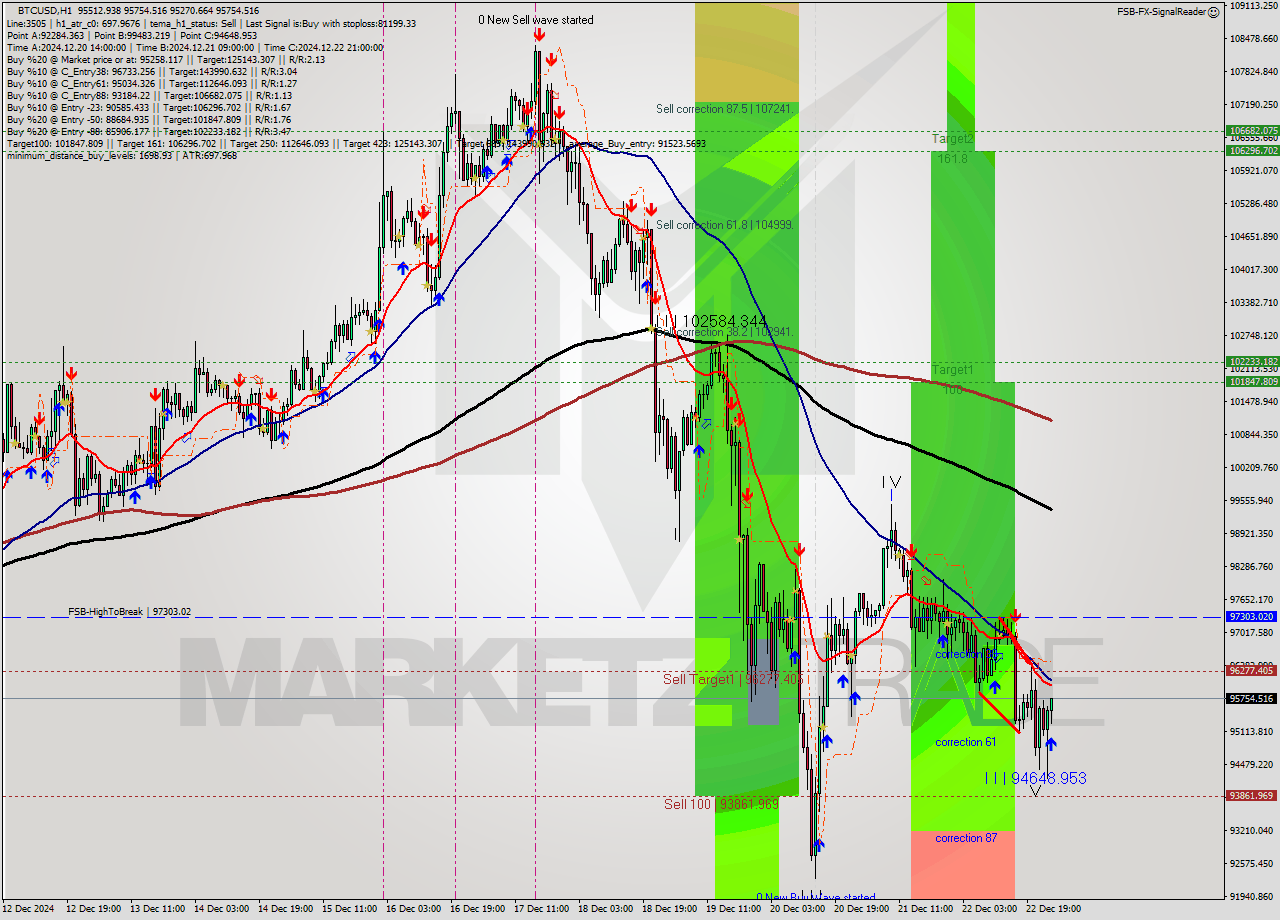Screen dimensions: 1280x920
Task: Click the '19 Dec 11:00' time axis label
Action: point(733,909)
